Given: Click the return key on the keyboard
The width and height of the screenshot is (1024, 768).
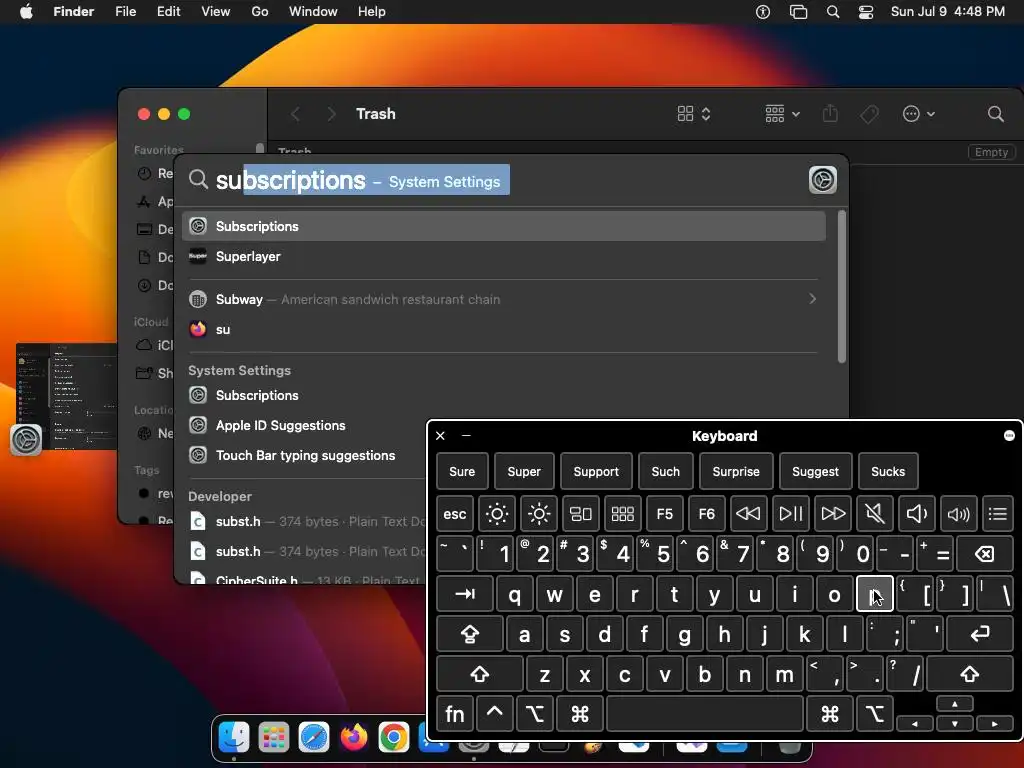Looking at the screenshot, I should [x=980, y=634].
